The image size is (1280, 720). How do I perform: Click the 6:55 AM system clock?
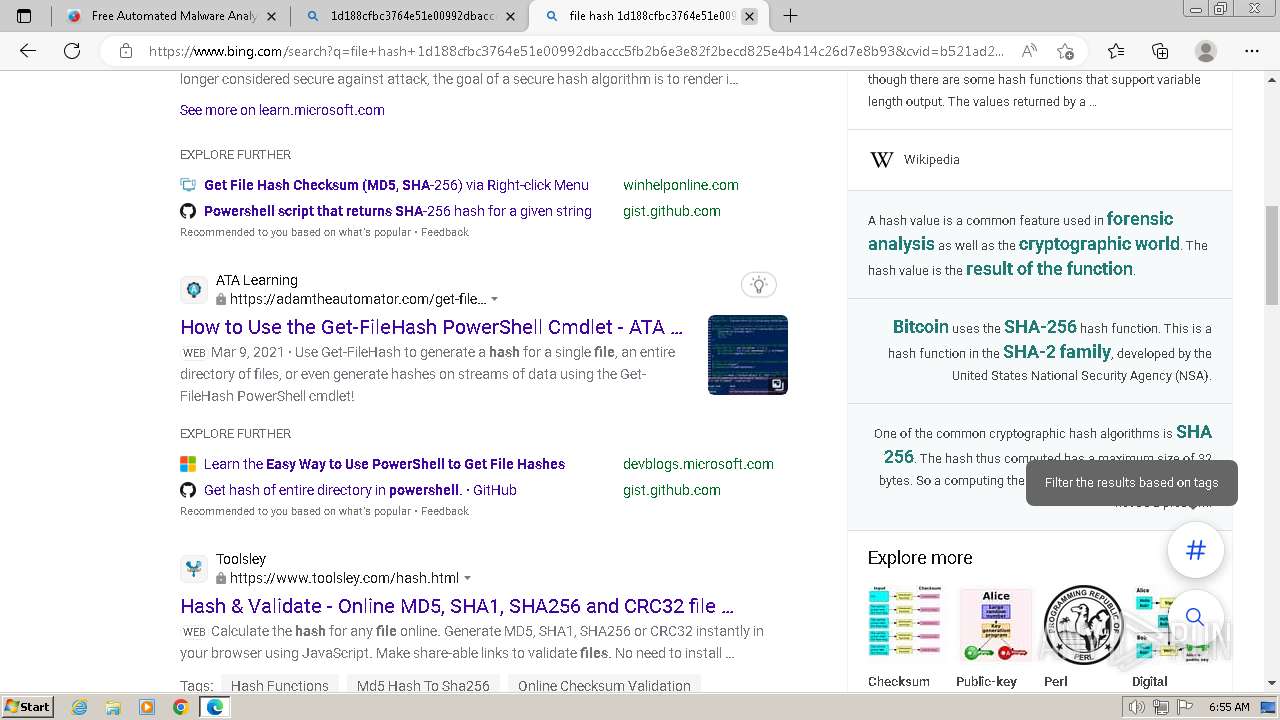coord(1229,707)
